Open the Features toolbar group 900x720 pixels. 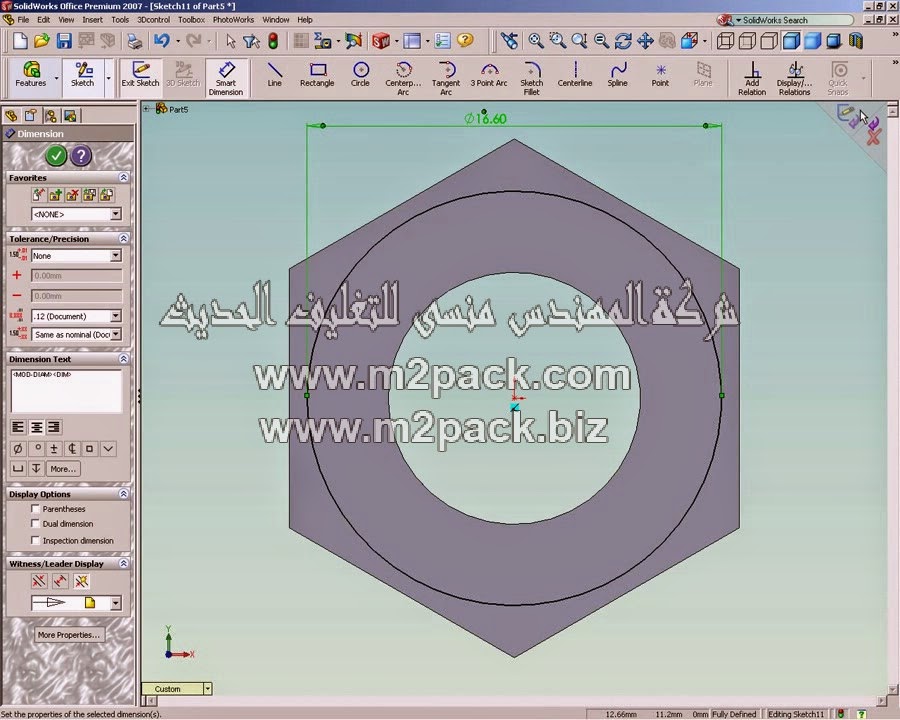click(31, 75)
